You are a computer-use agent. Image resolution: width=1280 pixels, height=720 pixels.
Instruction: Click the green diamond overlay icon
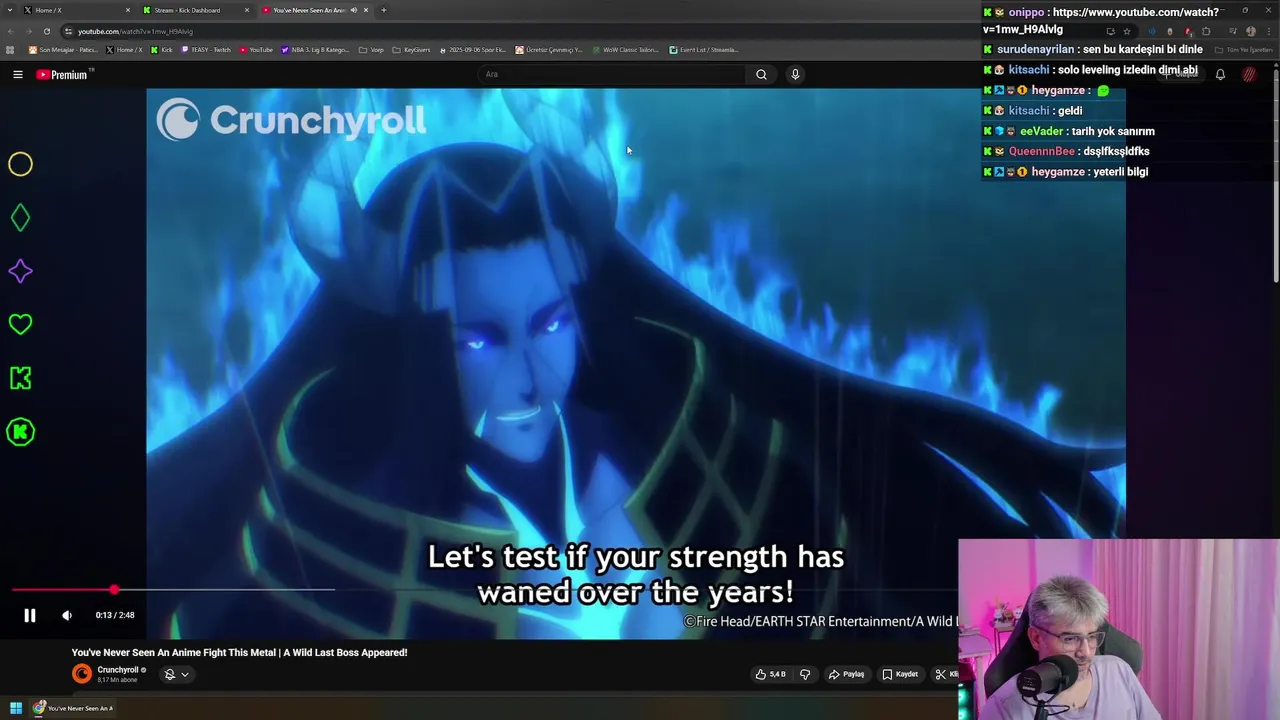(20, 218)
